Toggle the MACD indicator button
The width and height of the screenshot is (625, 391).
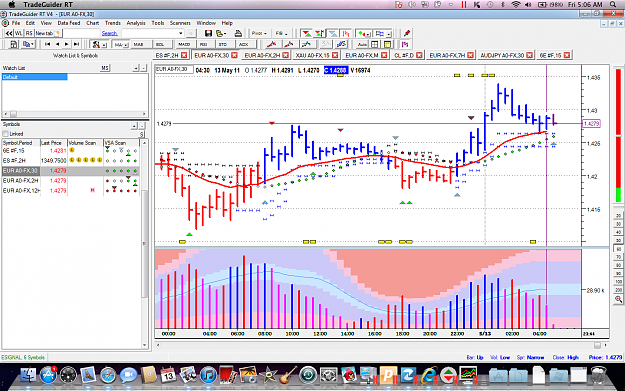tap(184, 44)
